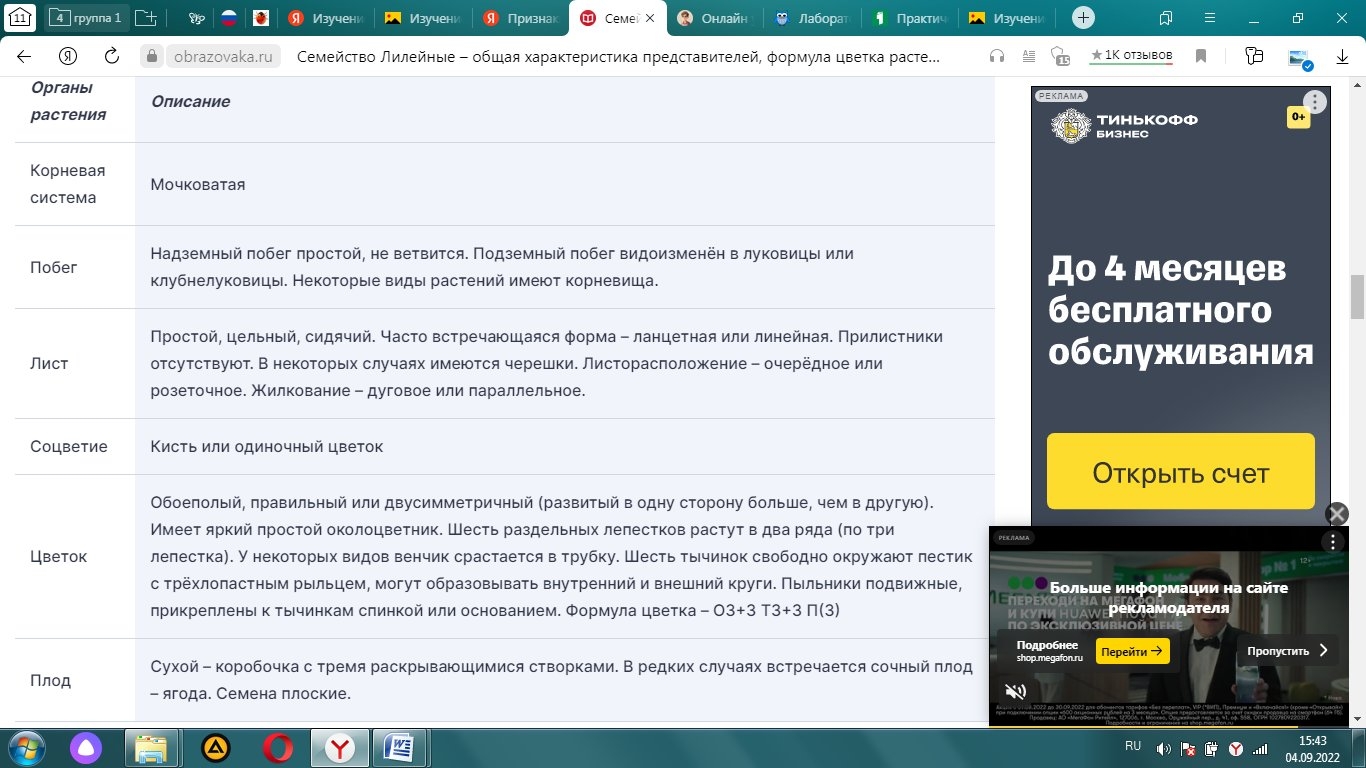
Task: Unmute the Megafon video ad
Action: tap(1015, 691)
